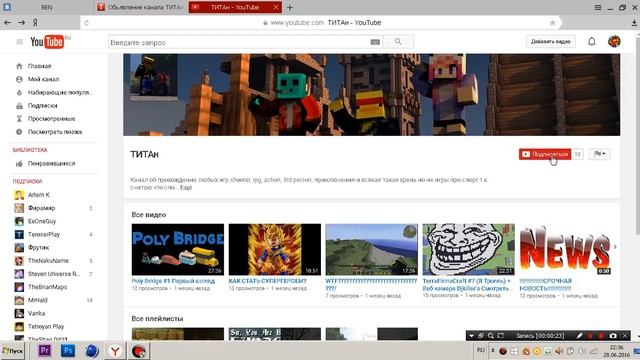Image resolution: width=640 pixels, height=360 pixels.
Task: Click the recorder zoom magnifier icon
Action: tap(491, 336)
